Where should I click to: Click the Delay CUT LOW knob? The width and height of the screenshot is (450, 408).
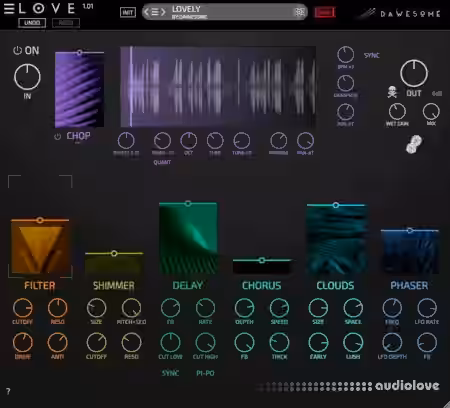[x=171, y=343]
